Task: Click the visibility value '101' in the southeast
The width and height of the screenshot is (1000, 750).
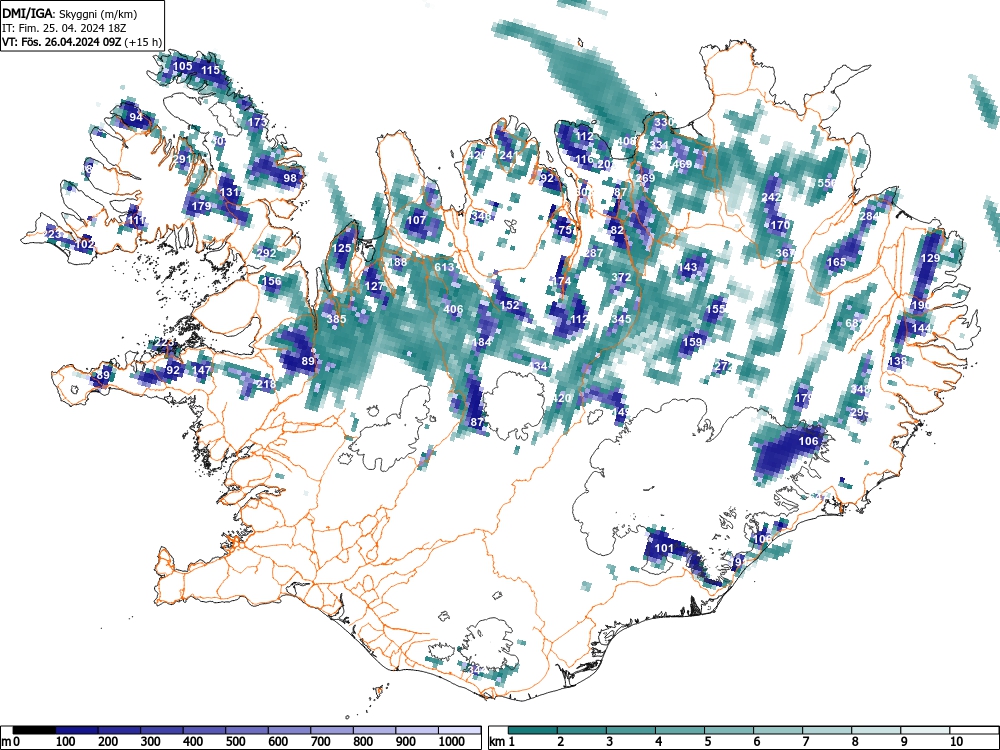Action: tap(664, 548)
